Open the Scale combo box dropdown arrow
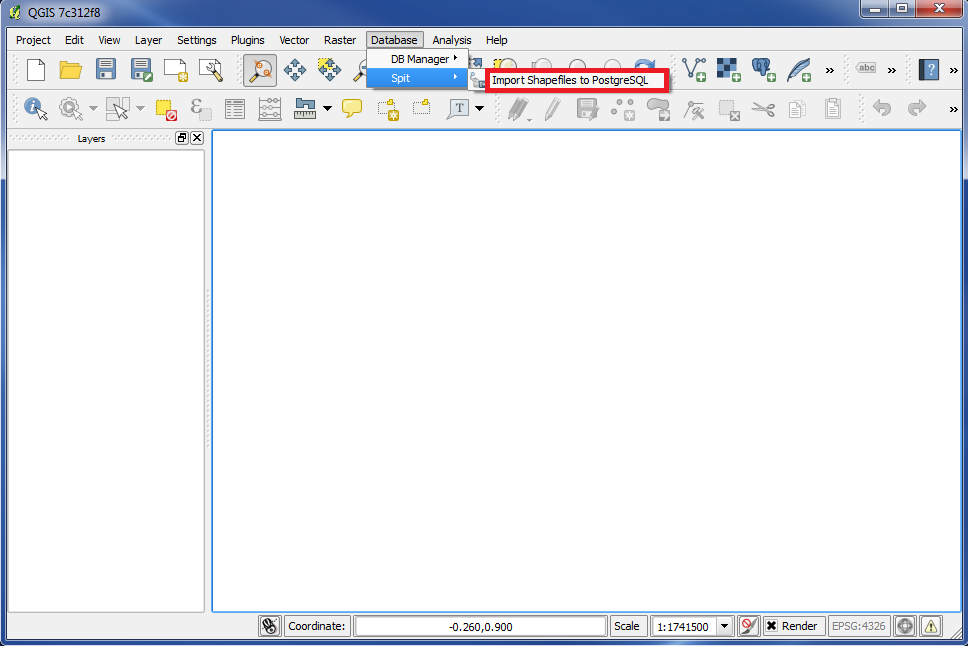968x646 pixels. click(x=725, y=626)
